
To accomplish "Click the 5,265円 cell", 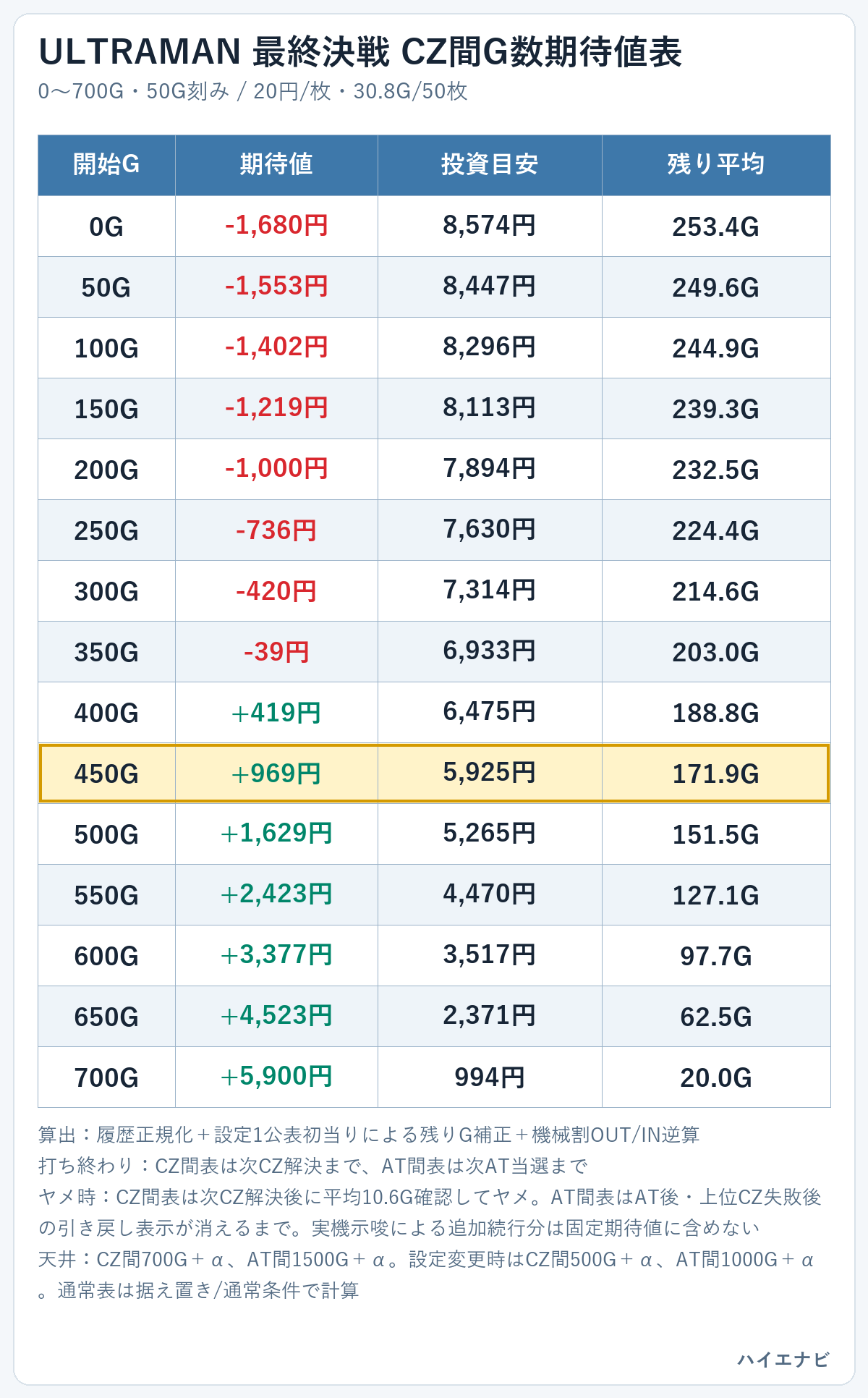I will coord(490,834).
